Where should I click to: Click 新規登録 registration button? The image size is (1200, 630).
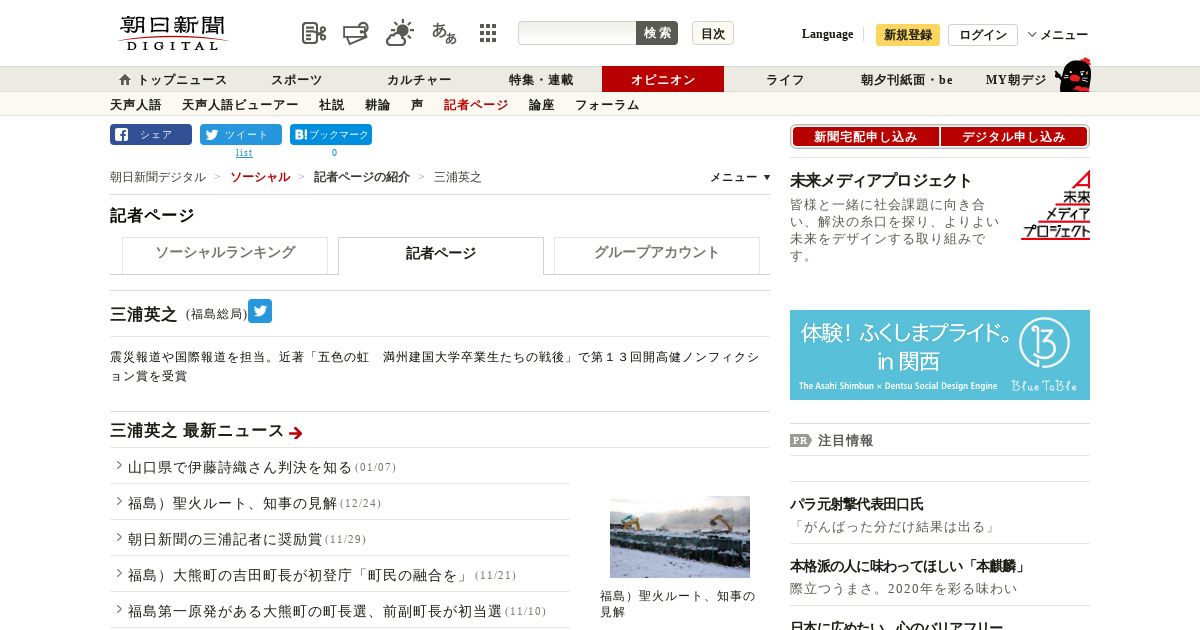pos(908,35)
